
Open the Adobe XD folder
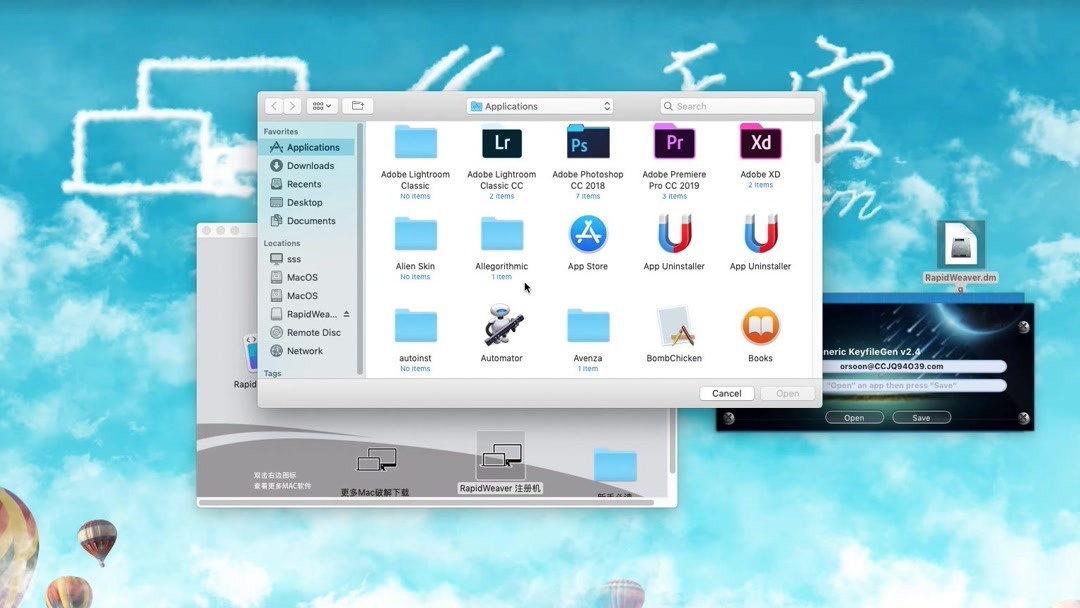click(759, 143)
